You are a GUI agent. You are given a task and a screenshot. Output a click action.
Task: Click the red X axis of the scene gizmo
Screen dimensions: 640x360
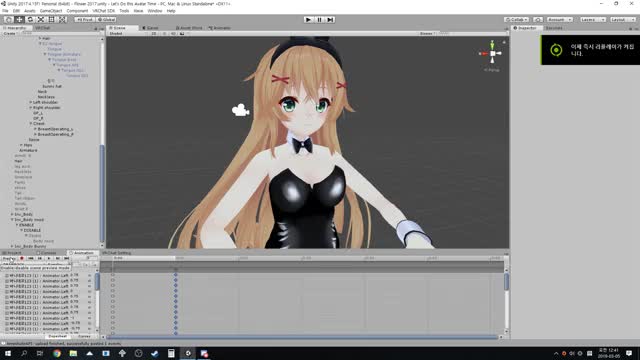coord(484,53)
